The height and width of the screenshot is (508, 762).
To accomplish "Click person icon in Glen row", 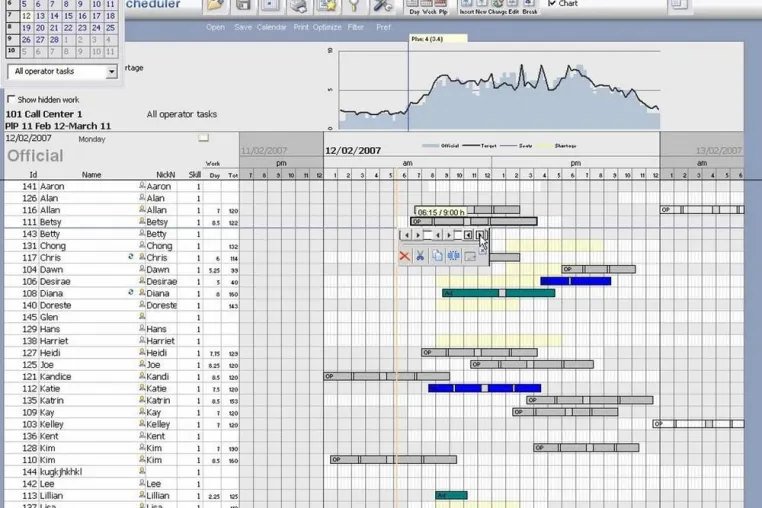I will pos(142,316).
